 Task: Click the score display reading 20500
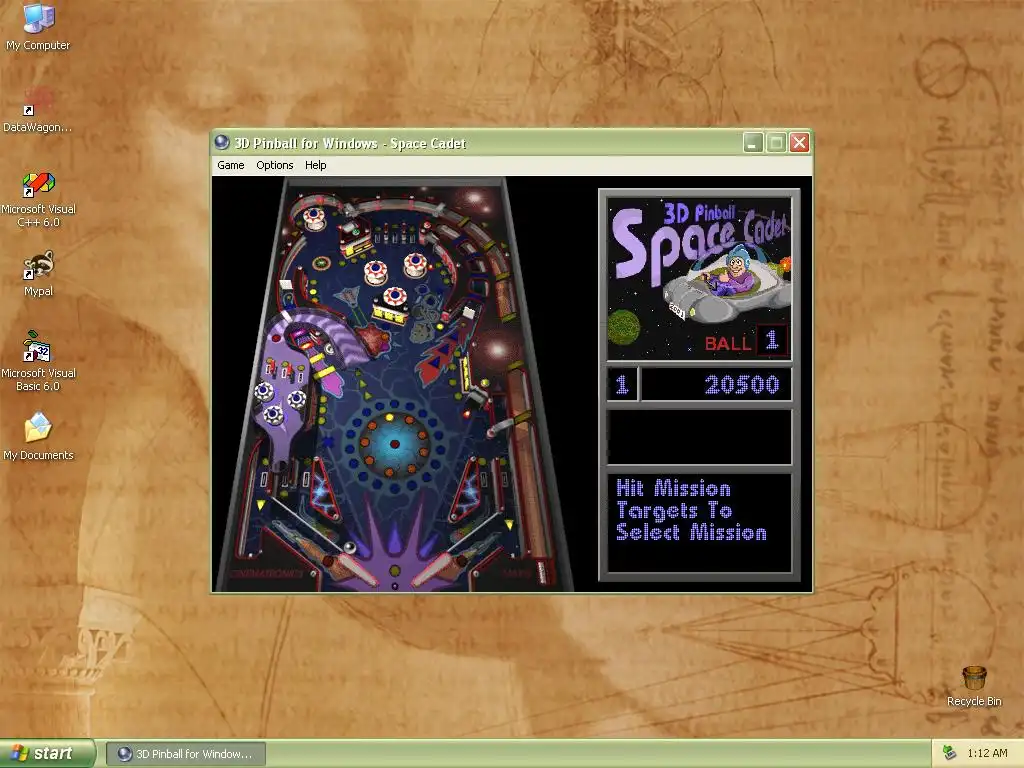coord(716,384)
